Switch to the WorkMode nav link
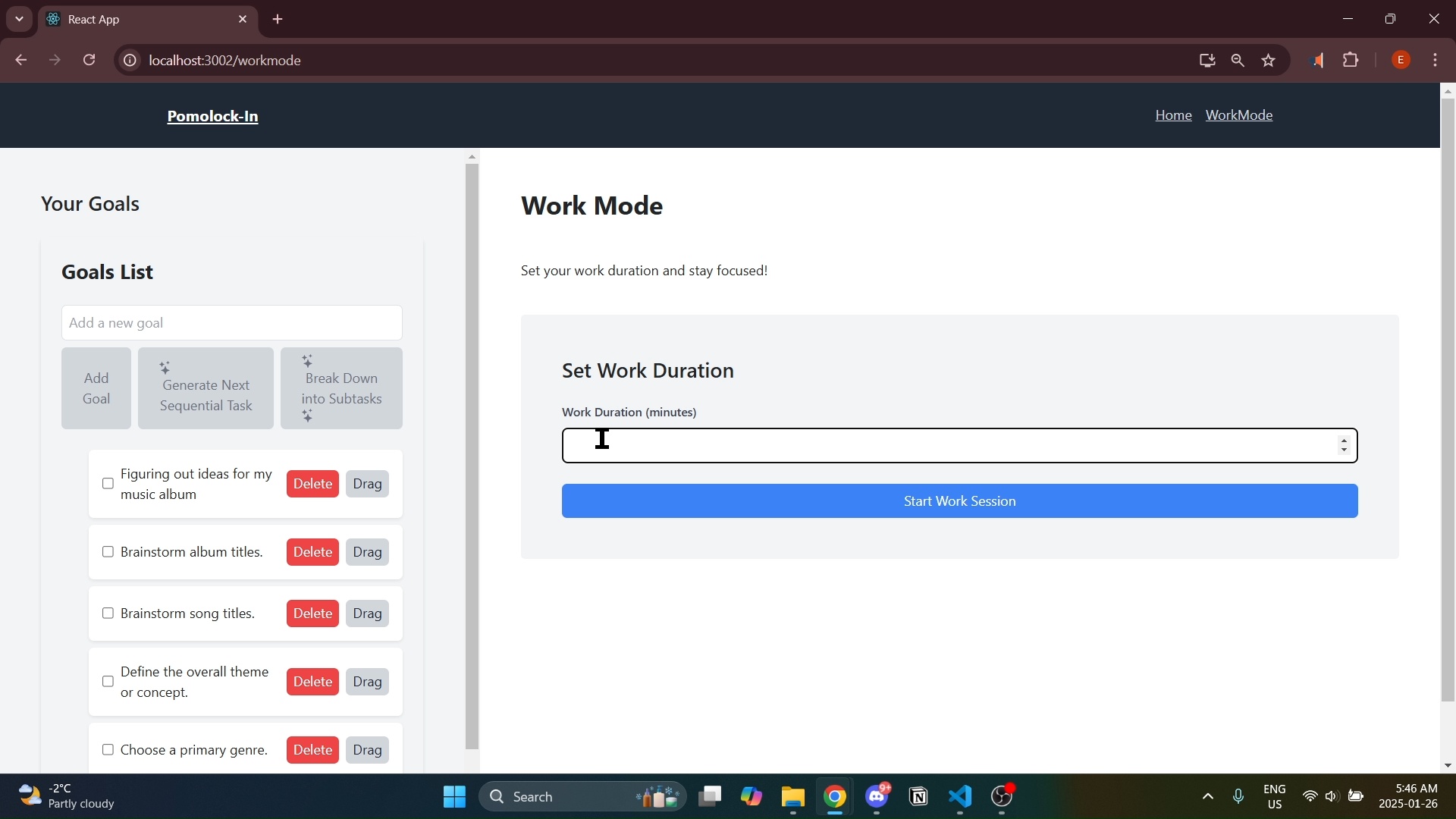 click(x=1238, y=115)
